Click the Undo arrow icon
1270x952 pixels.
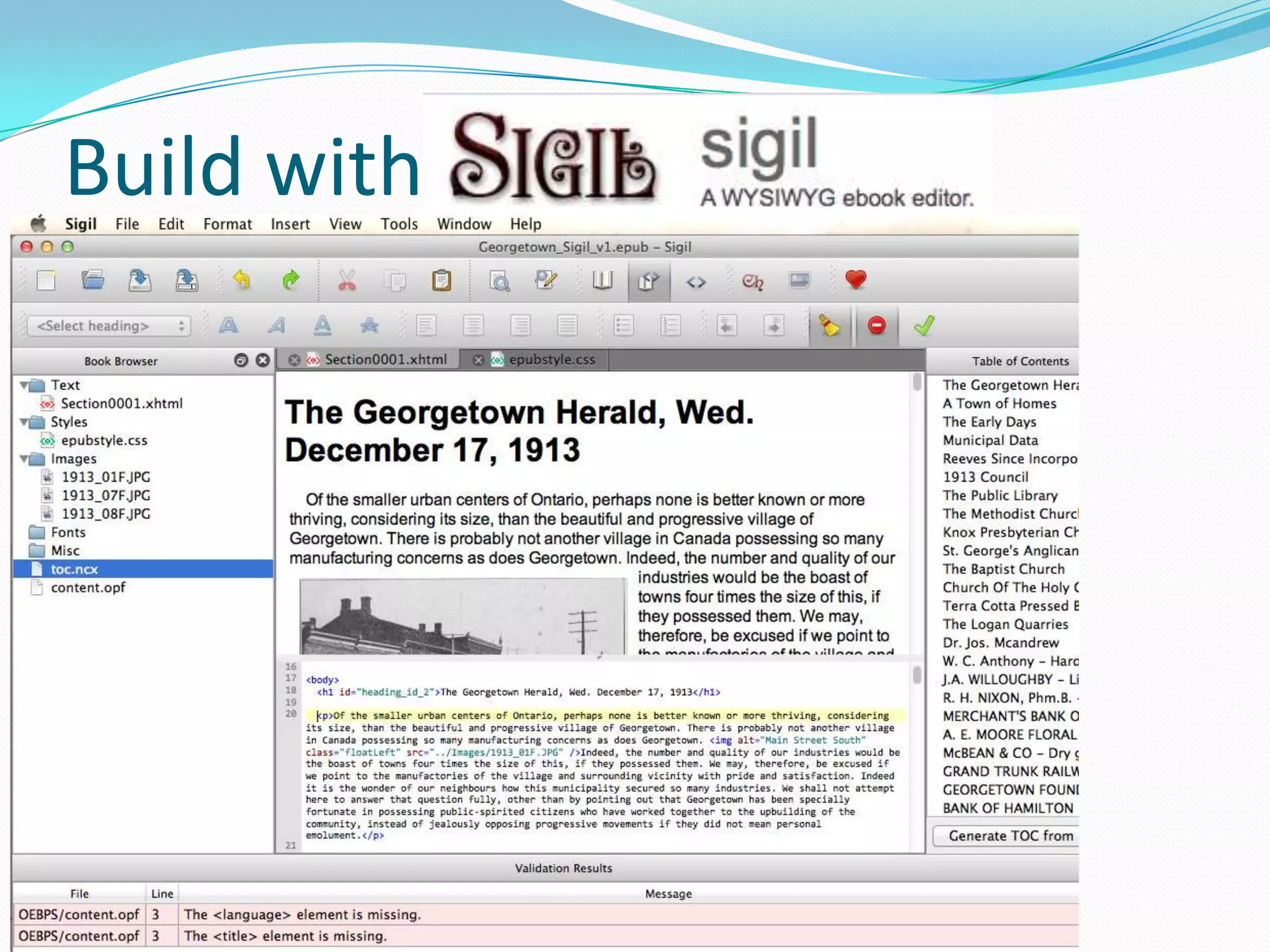[x=242, y=281]
